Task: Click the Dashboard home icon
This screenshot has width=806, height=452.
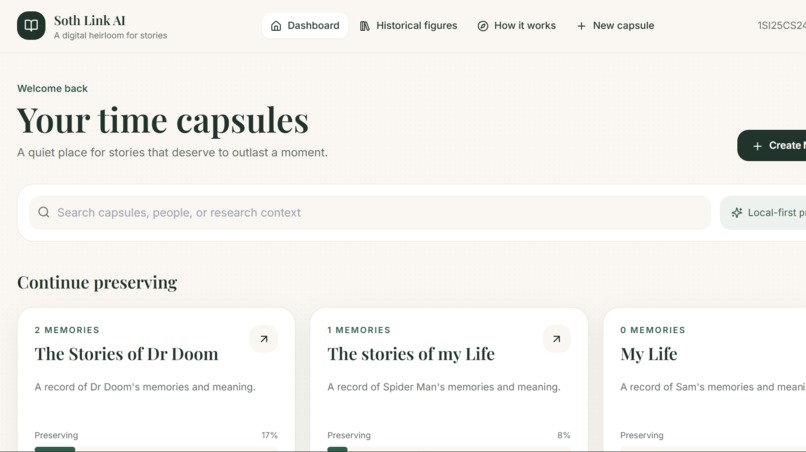Action: coord(276,26)
